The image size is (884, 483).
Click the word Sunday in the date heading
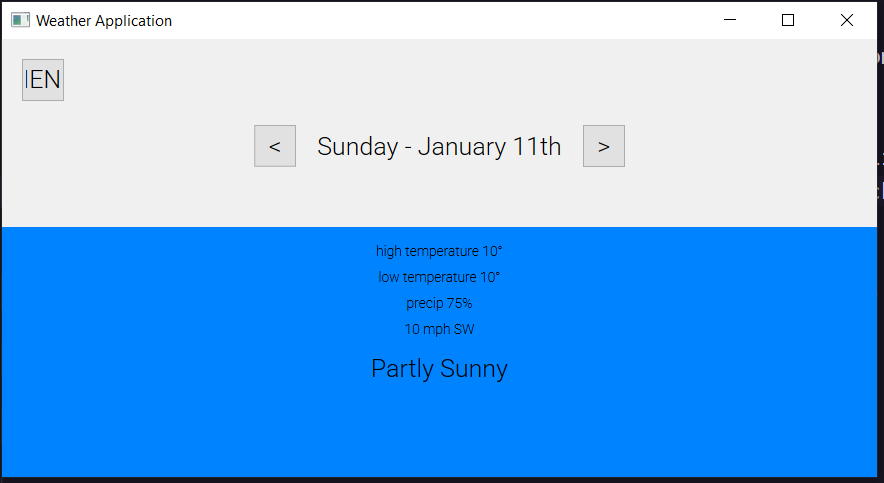click(357, 146)
